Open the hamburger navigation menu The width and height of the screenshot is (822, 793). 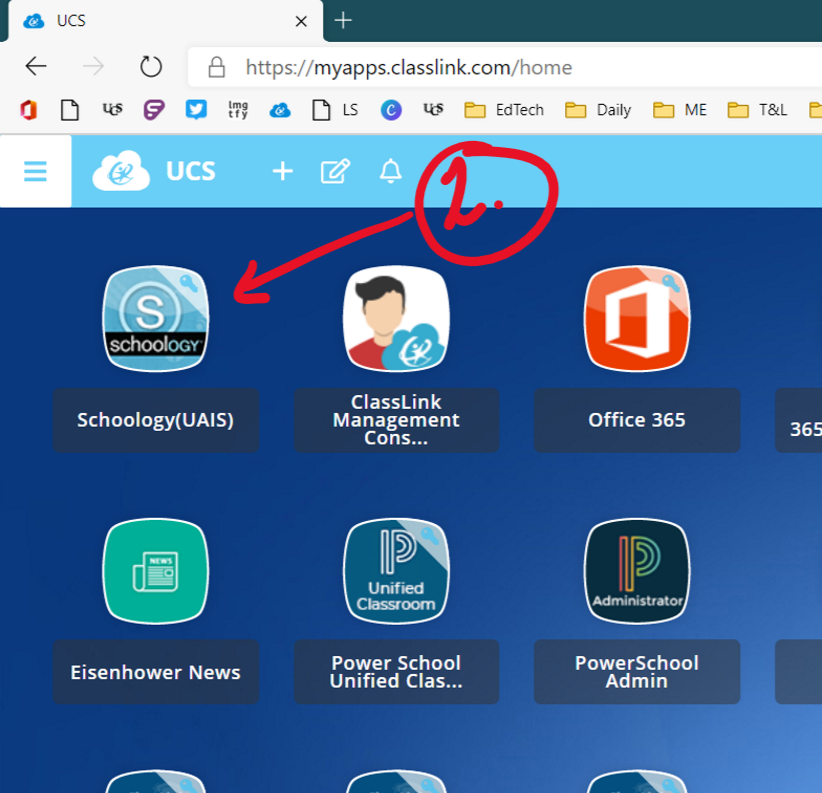[35, 171]
